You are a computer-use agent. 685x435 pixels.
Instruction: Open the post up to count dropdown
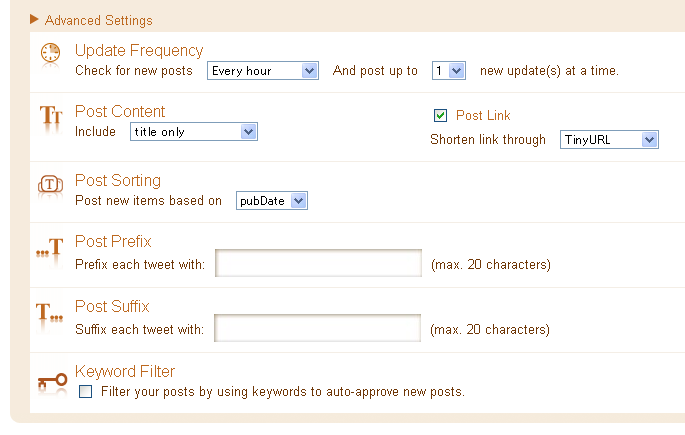click(449, 71)
